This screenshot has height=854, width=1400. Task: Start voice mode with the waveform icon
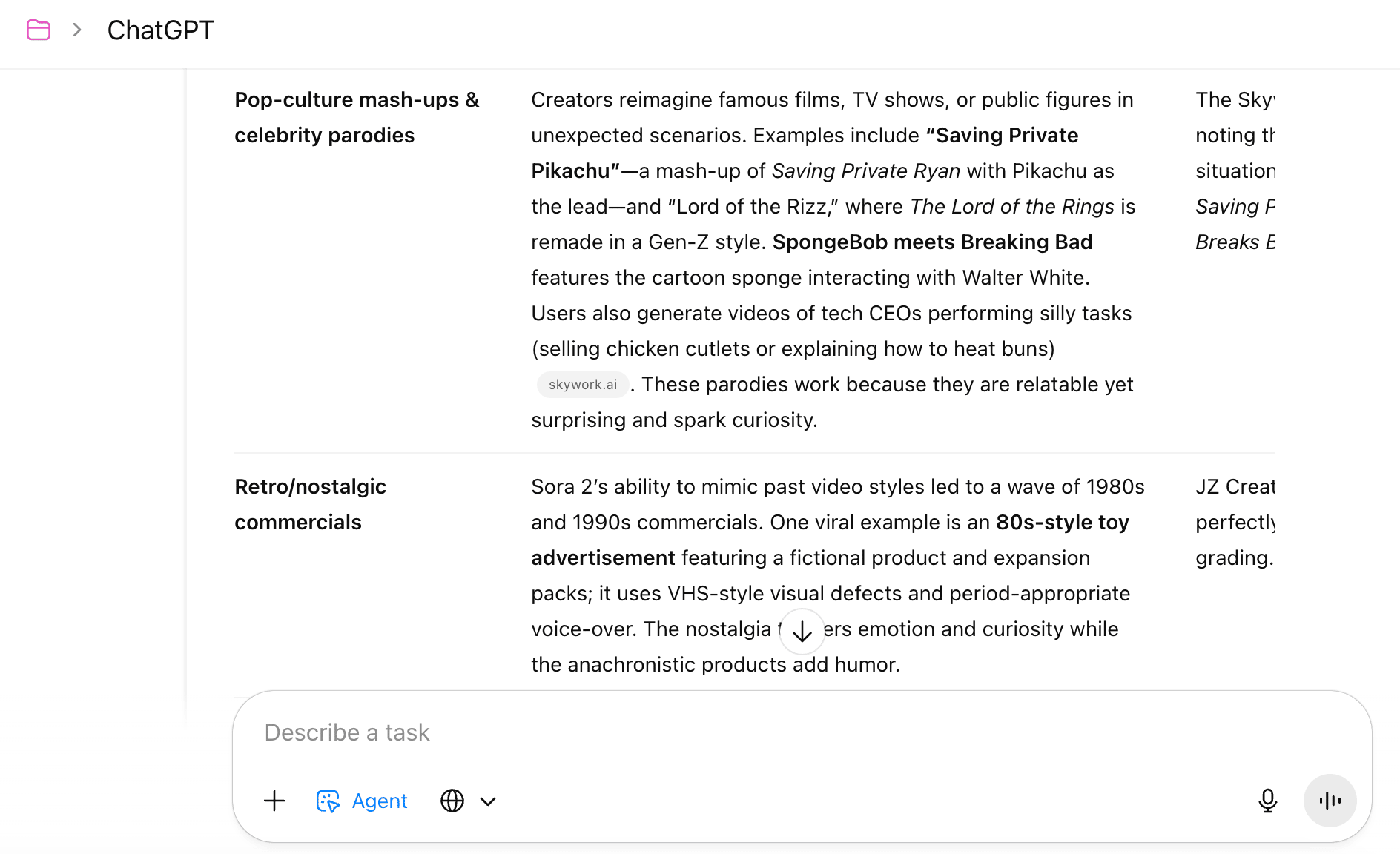coord(1330,801)
